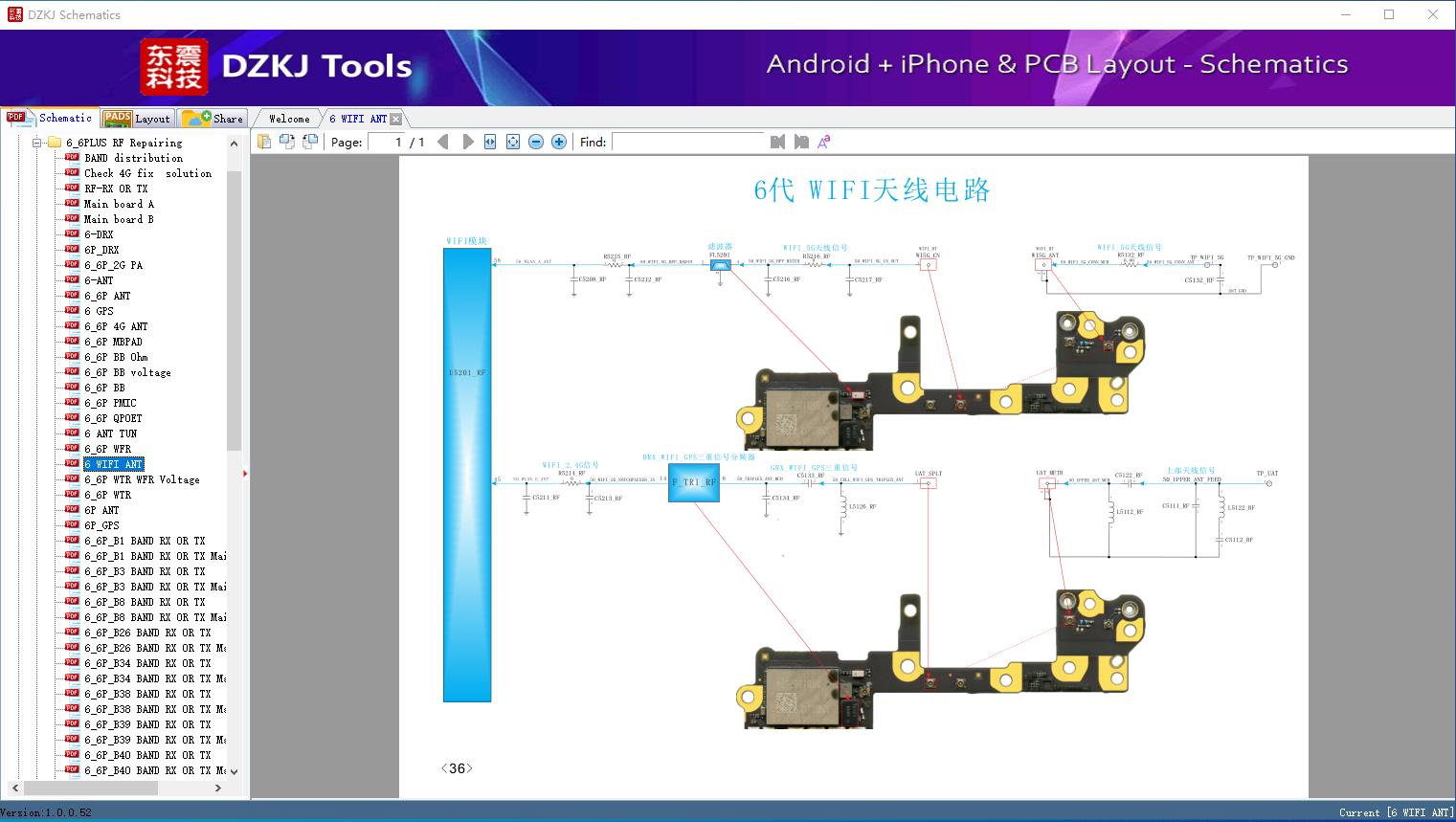The height and width of the screenshot is (822, 1456).
Task: Click the DZKJ Tools logo
Action: pyautogui.click(x=278, y=66)
